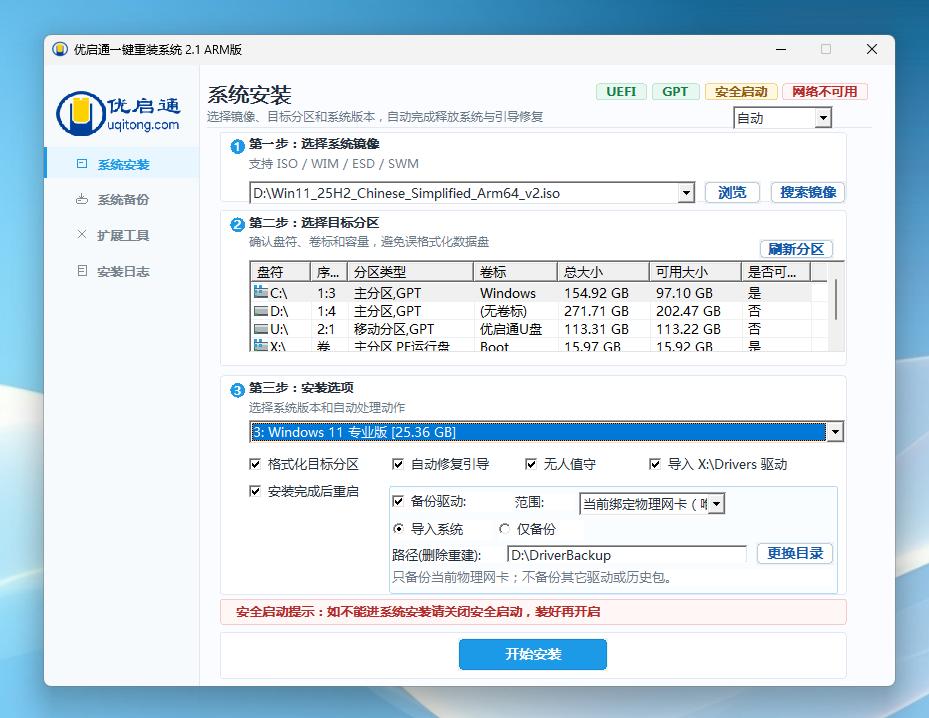Select the 仅备份 radio button
Screen dimensions: 929x718
[504, 528]
